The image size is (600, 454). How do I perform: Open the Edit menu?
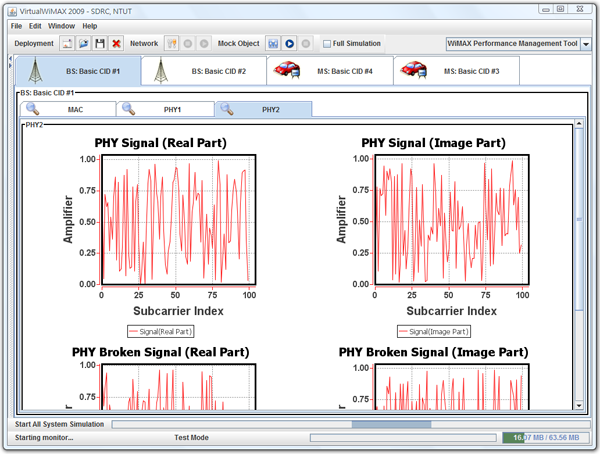pos(35,26)
